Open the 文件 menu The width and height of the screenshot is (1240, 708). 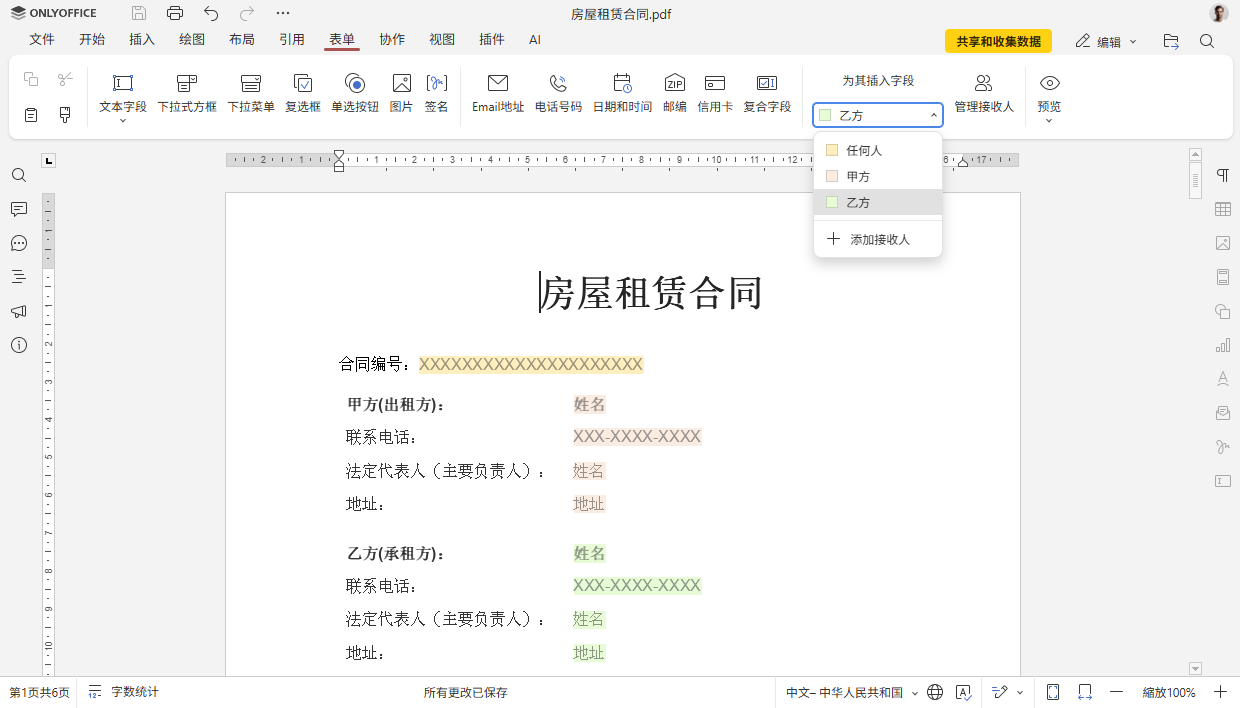(42, 40)
